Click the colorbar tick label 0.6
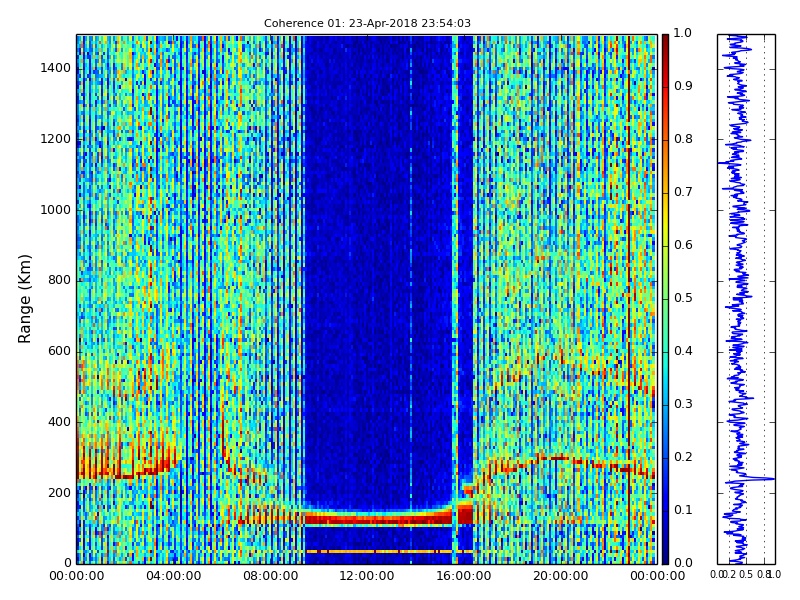Screen dimensions: 800x600 (683, 245)
